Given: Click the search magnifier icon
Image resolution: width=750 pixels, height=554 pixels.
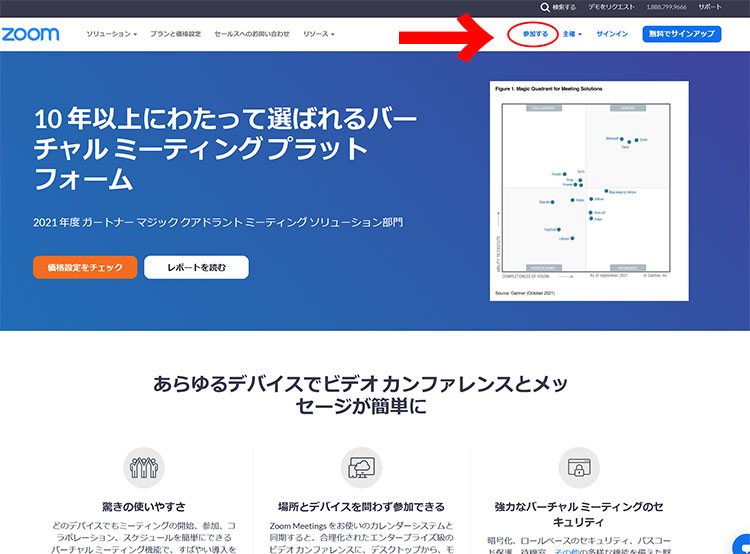Looking at the screenshot, I should (x=545, y=7).
